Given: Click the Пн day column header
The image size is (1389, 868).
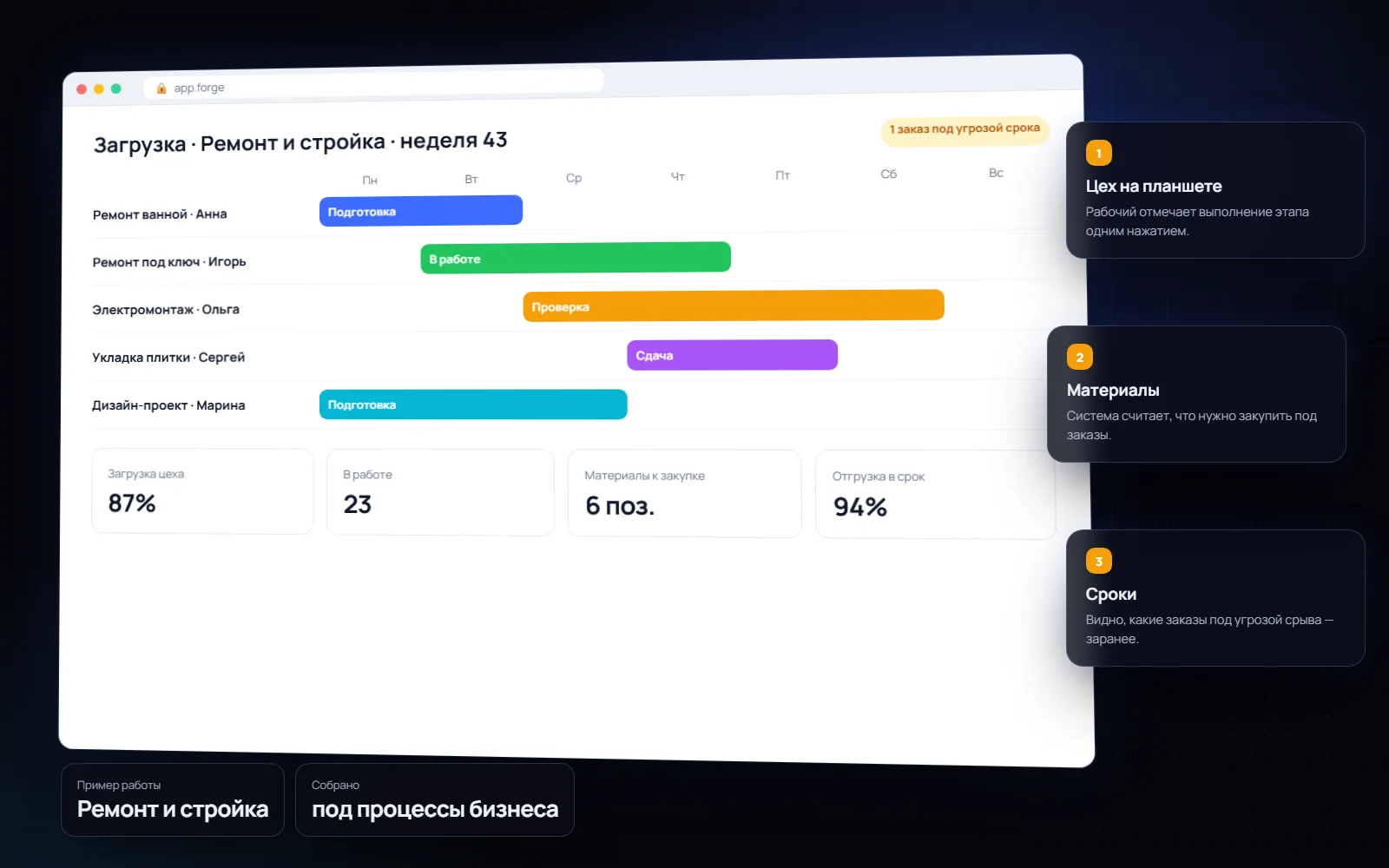Looking at the screenshot, I should tap(370, 181).
